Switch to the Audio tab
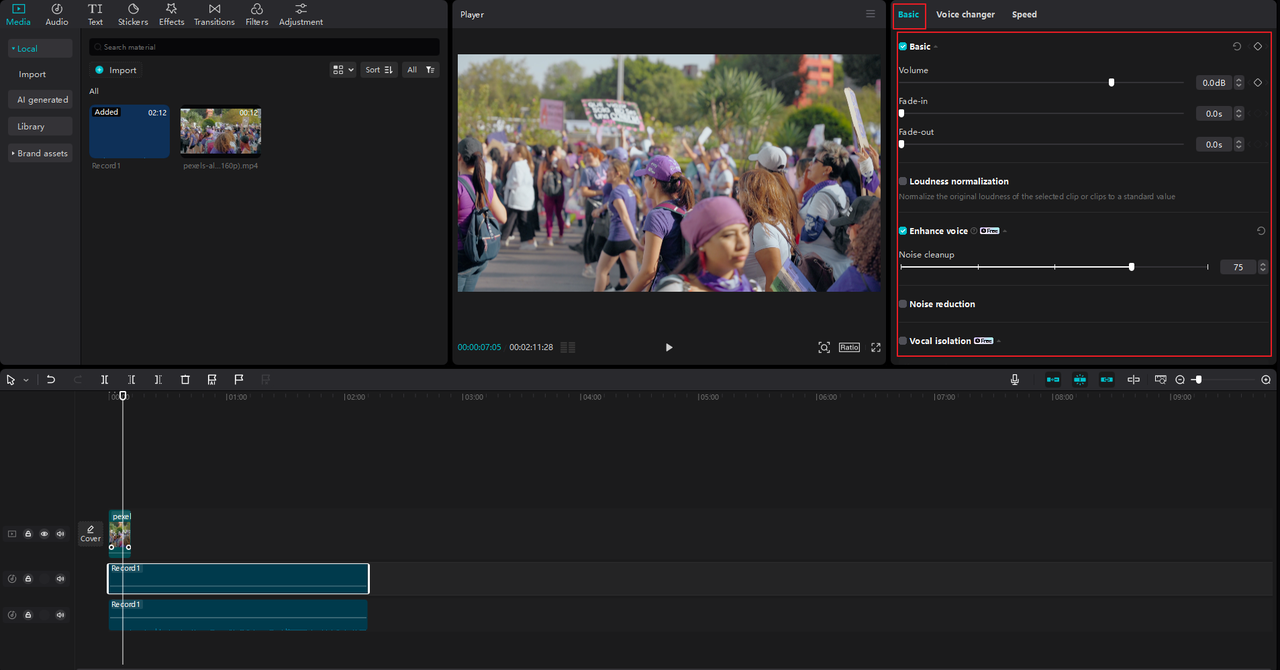Viewport: 1280px width, 670px height. (57, 14)
